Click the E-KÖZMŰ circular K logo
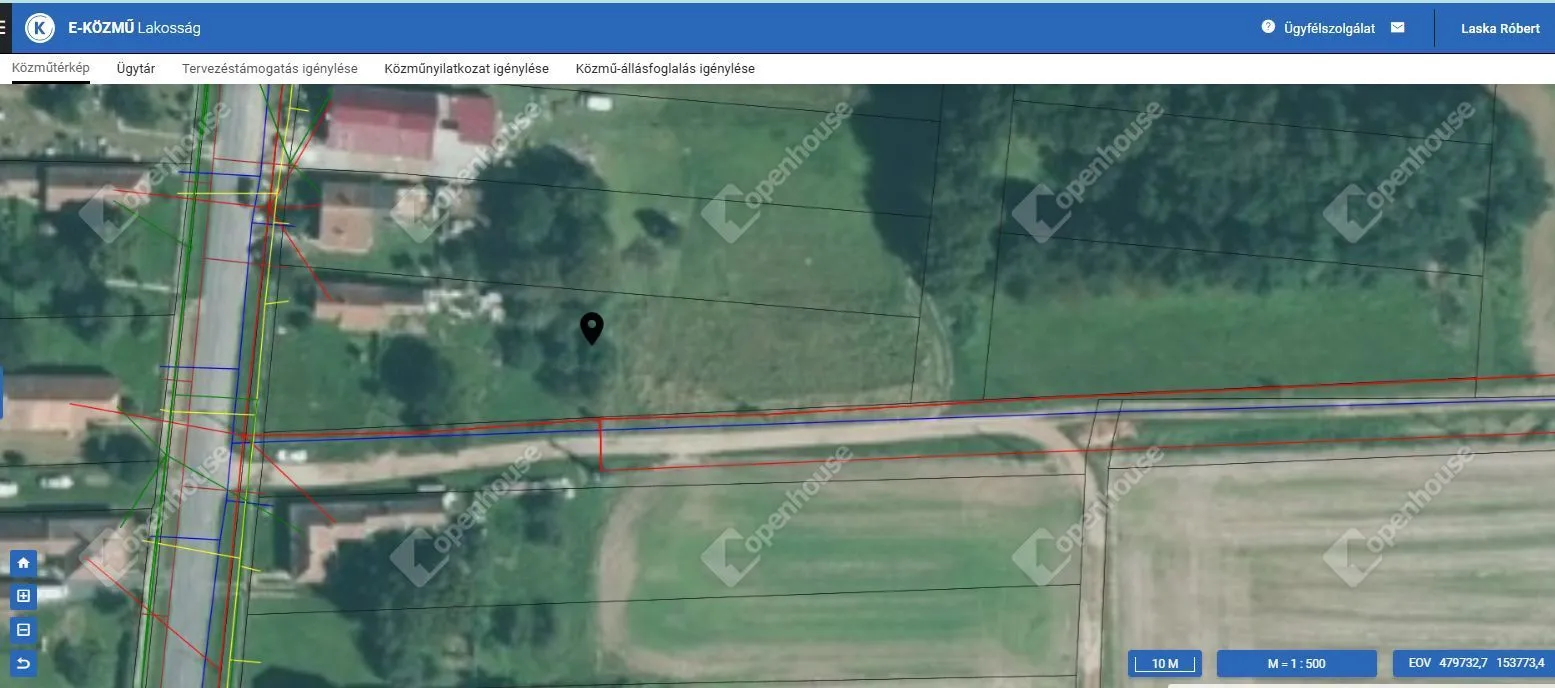1555x688 pixels. (x=40, y=28)
